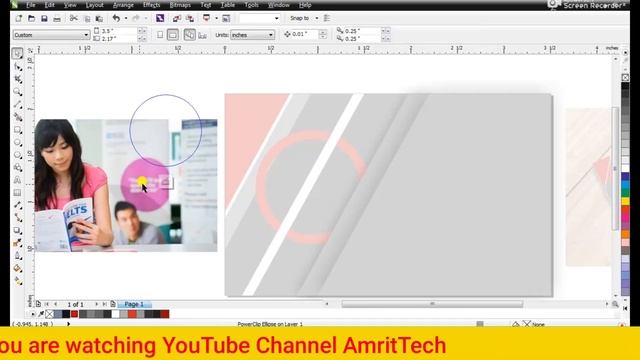Select the Smart Fill tool in the toolbox
This screenshot has height=360, width=640.
pos(18,117)
